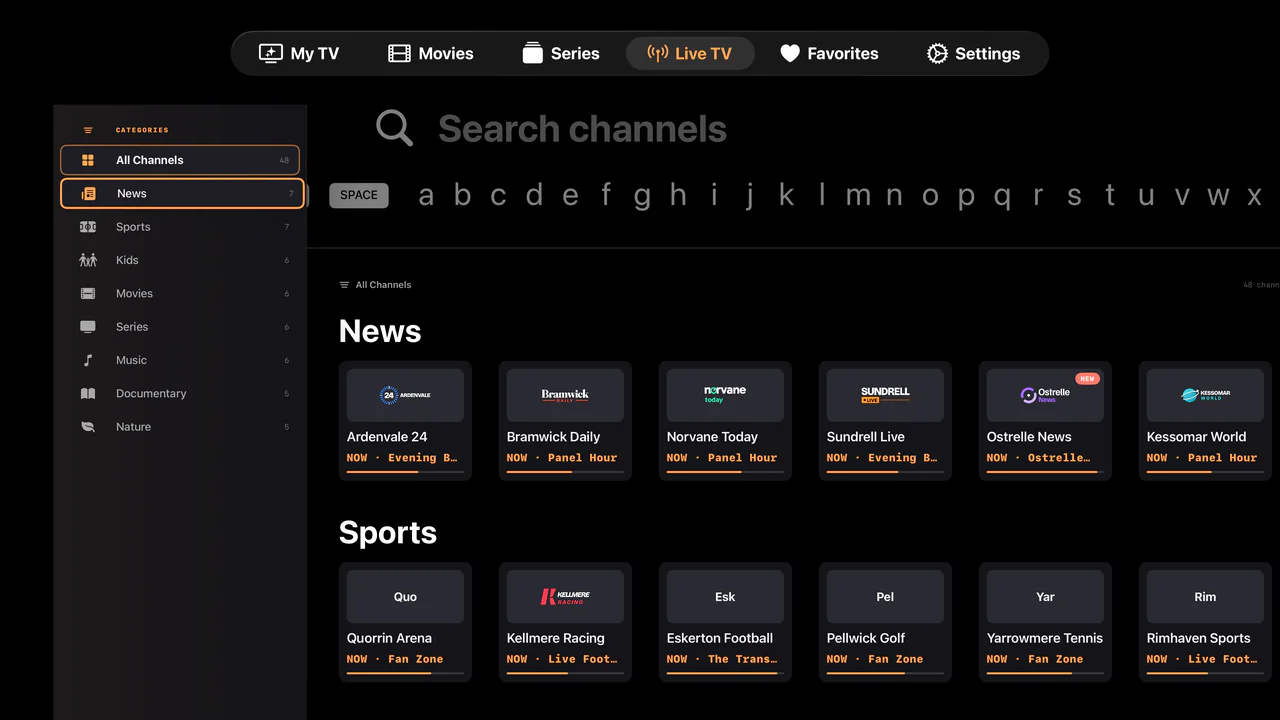
Task: Open the Norvane Today channel logo
Action: pos(725,394)
